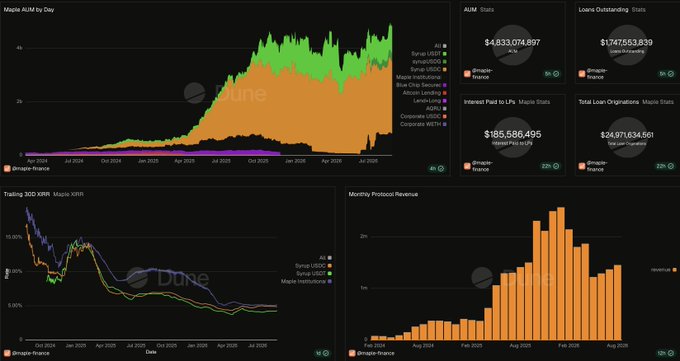Follow the @maple-finance link under Monthly Protocol Revenue
The image size is (680, 361).
[x=376, y=353]
